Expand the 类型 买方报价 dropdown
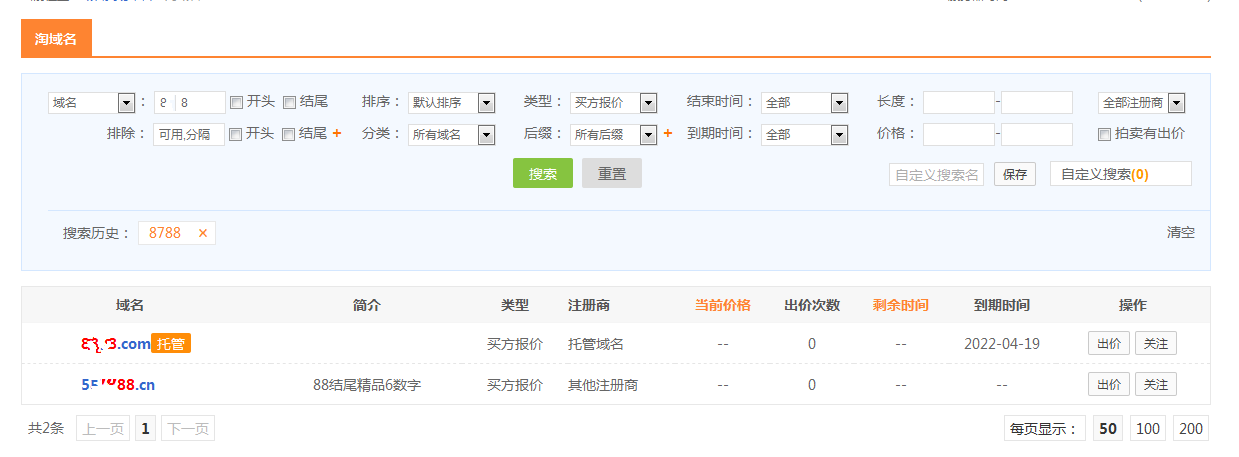This screenshot has height=457, width=1239. (613, 103)
